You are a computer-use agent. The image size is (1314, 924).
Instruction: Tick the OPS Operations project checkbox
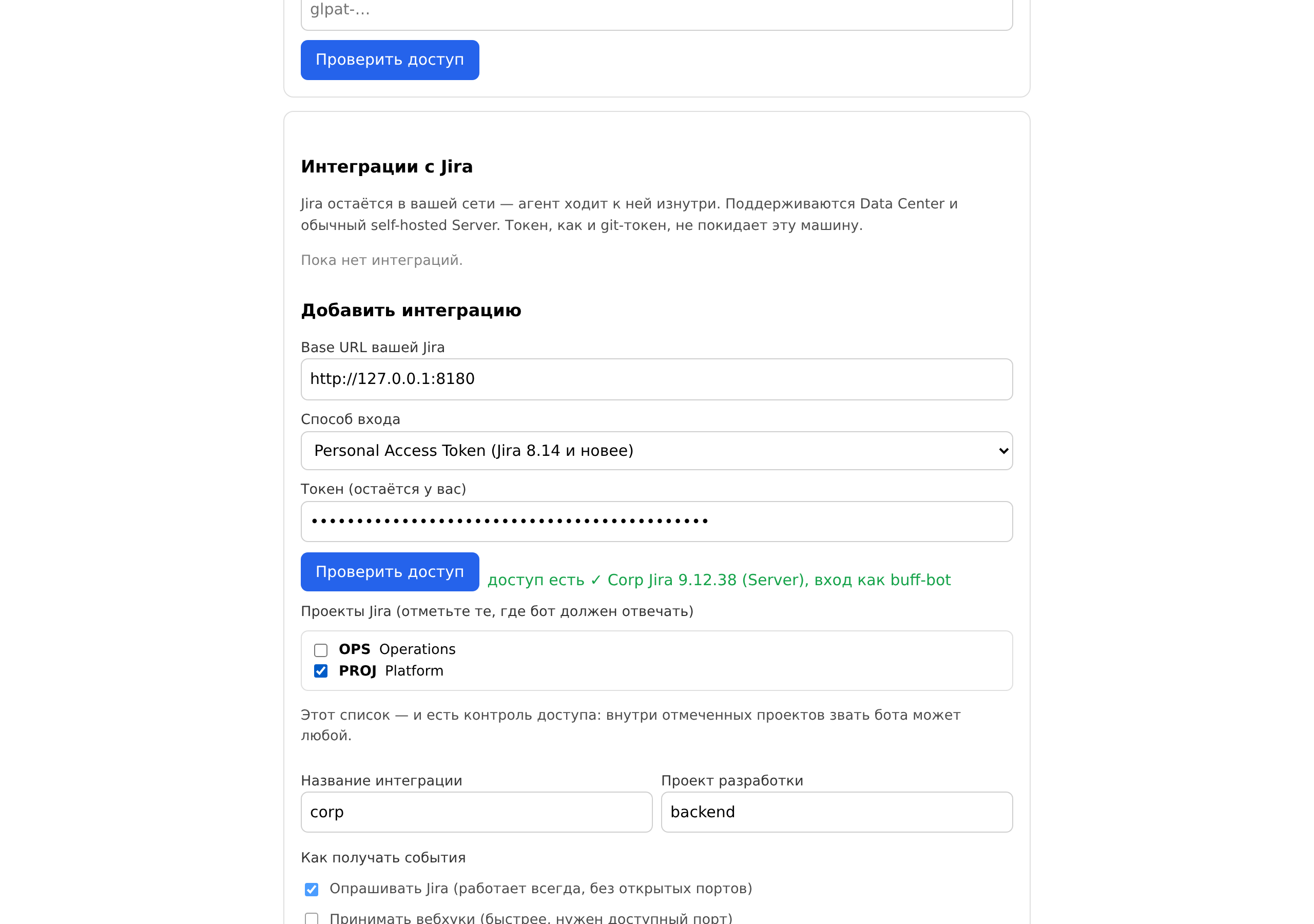point(320,650)
